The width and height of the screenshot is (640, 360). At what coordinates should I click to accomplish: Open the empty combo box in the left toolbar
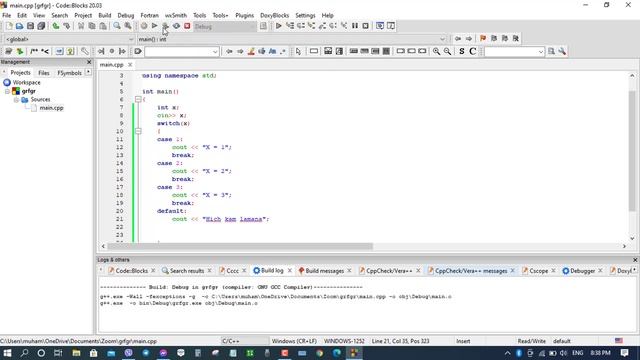182,52
